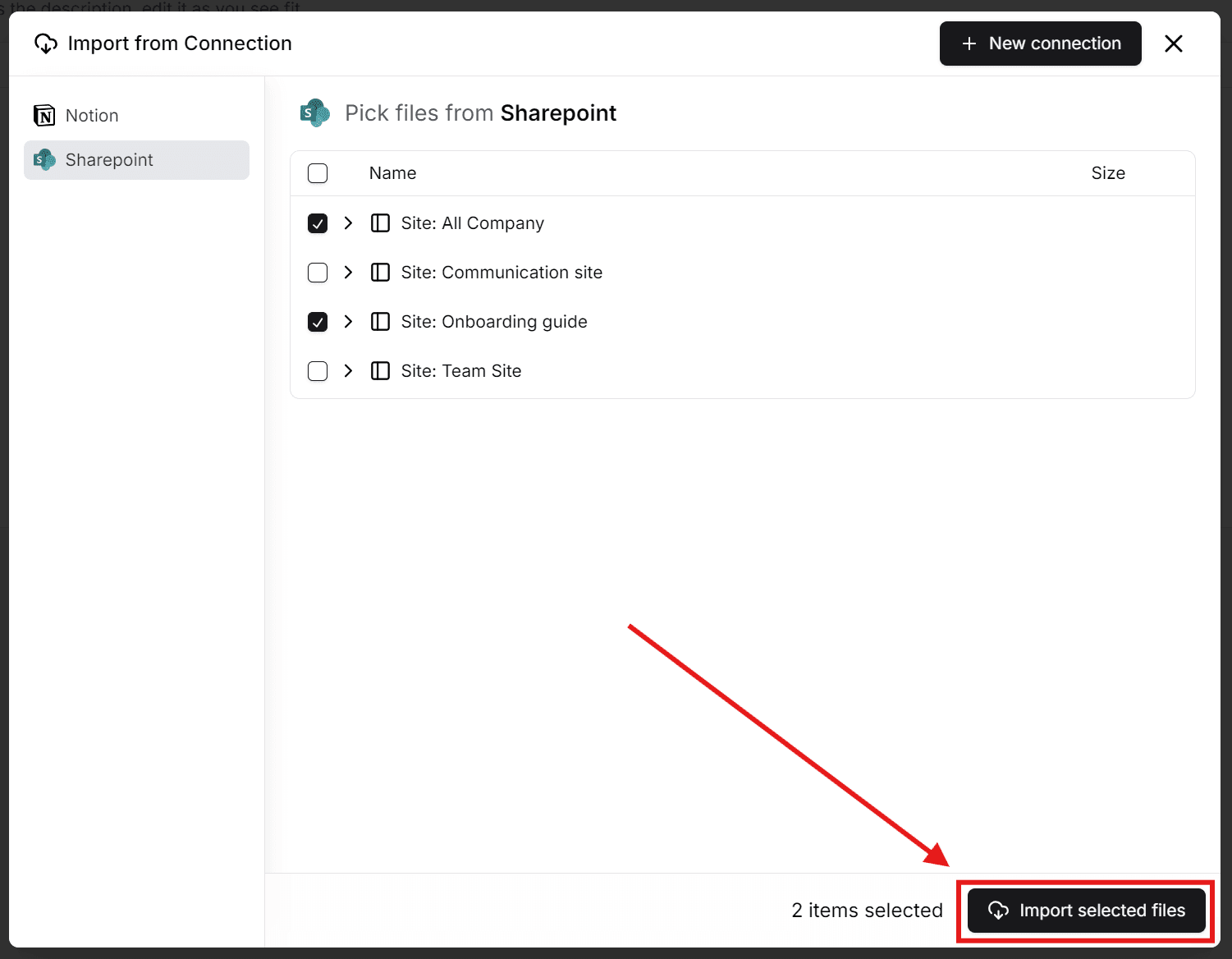Expand the Site: Team Site row
The width and height of the screenshot is (1232, 959).
(x=348, y=371)
